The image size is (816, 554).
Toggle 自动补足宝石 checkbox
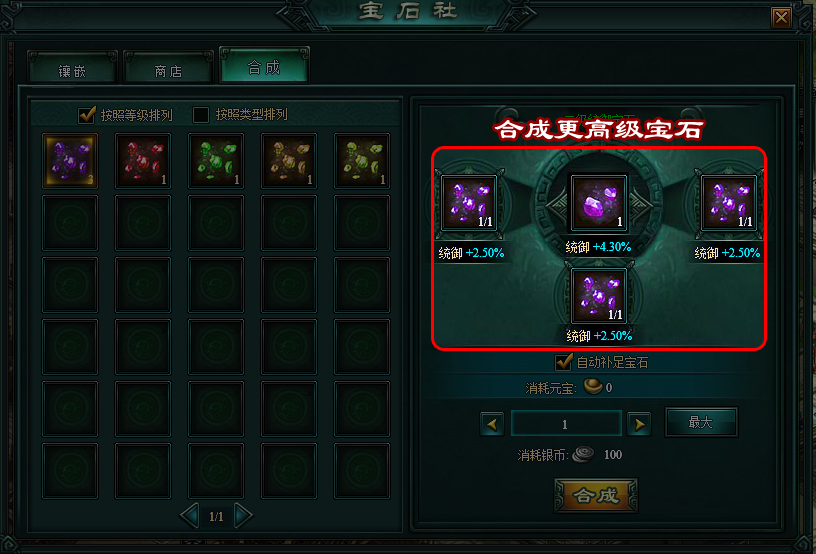tap(564, 362)
